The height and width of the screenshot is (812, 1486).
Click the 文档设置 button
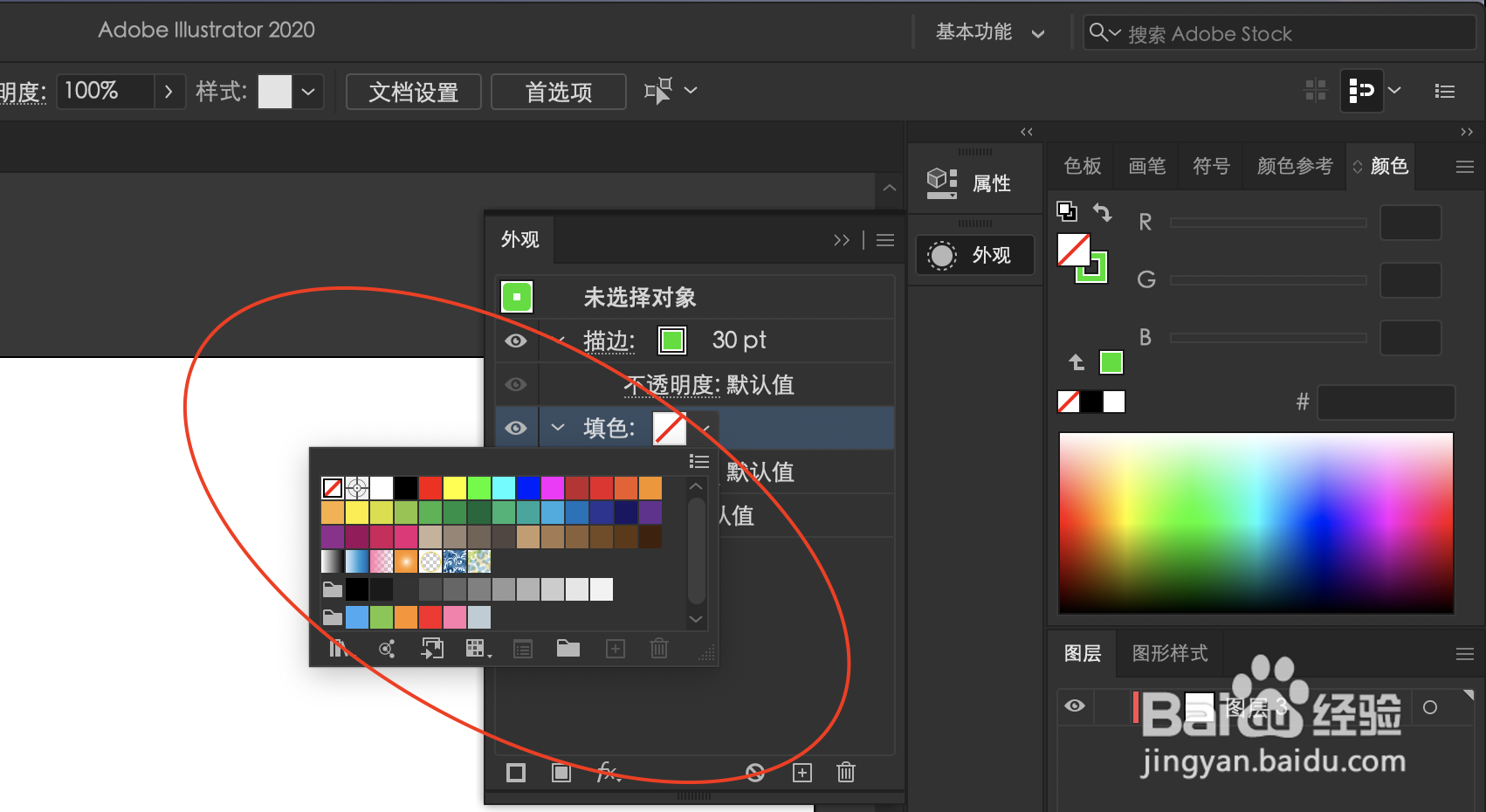tap(413, 92)
